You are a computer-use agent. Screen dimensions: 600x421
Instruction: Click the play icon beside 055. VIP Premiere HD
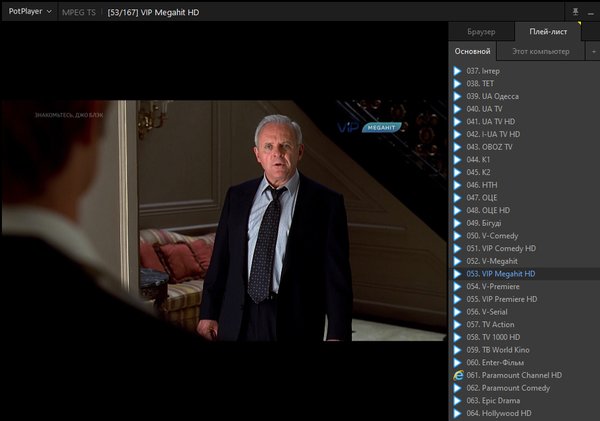457,299
